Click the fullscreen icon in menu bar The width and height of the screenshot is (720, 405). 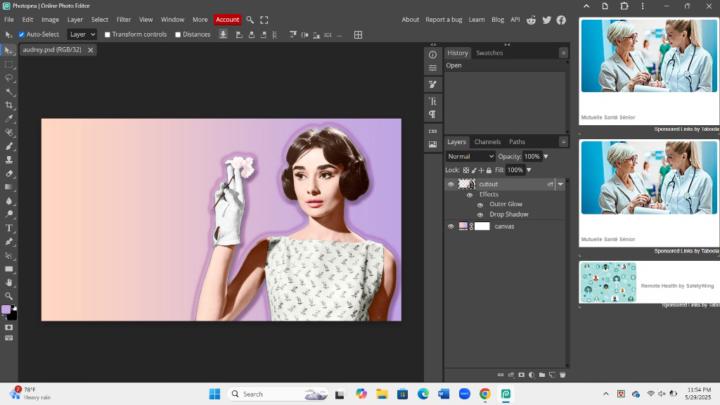[264, 19]
